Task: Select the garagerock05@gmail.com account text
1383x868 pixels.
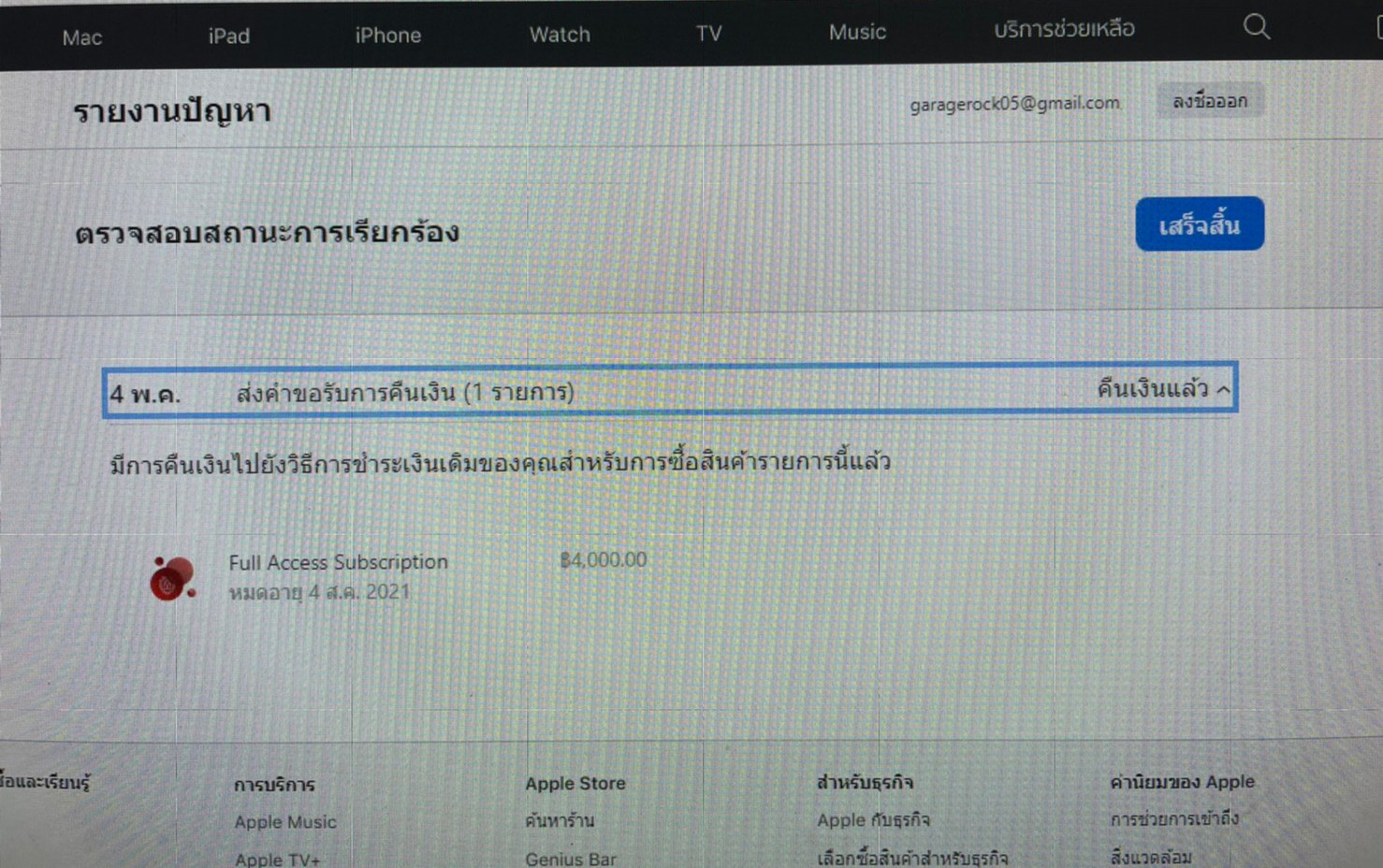Action: 1014,103
